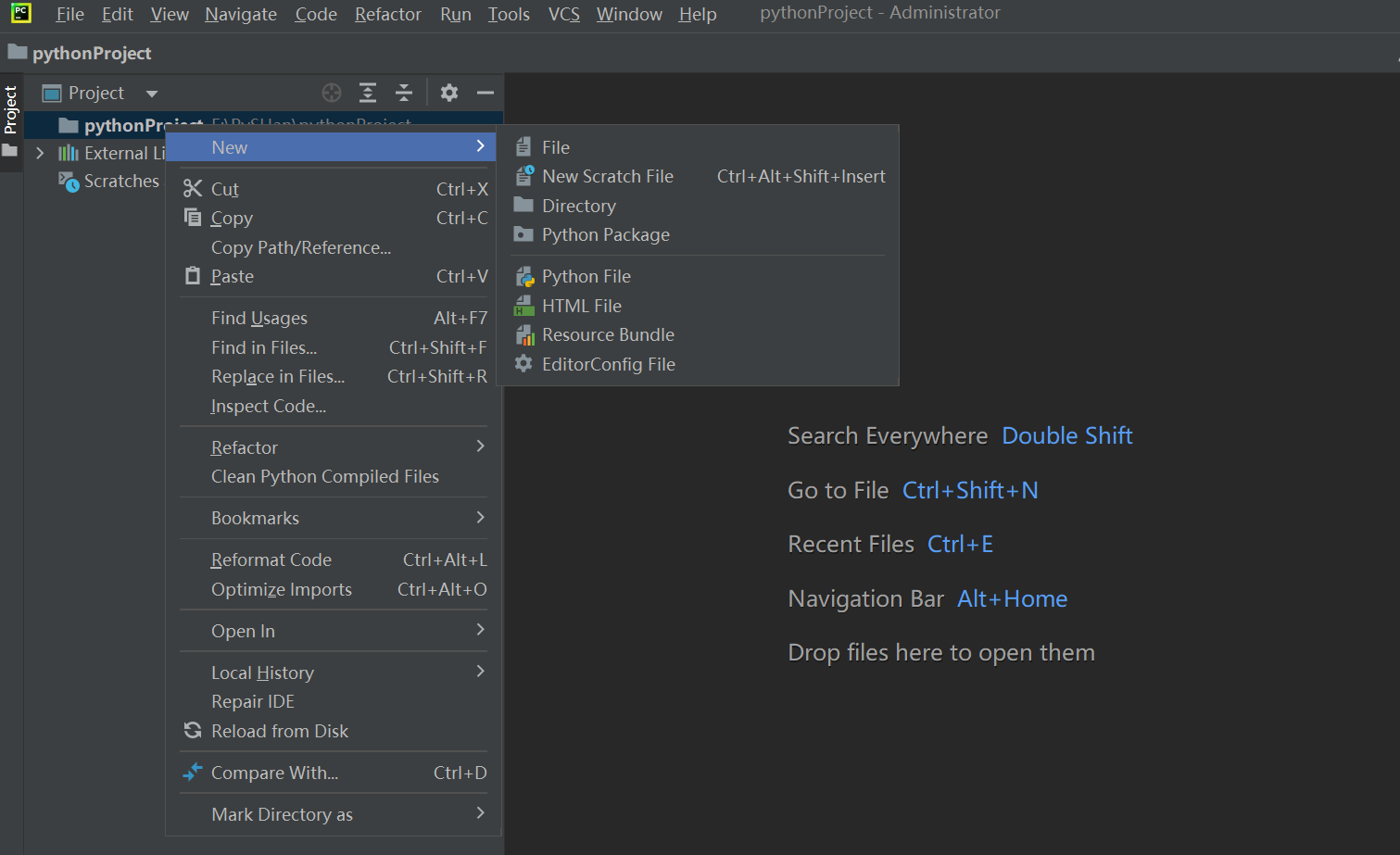
Task: Click the Collapse All icon in Project toolbar
Action: (404, 93)
